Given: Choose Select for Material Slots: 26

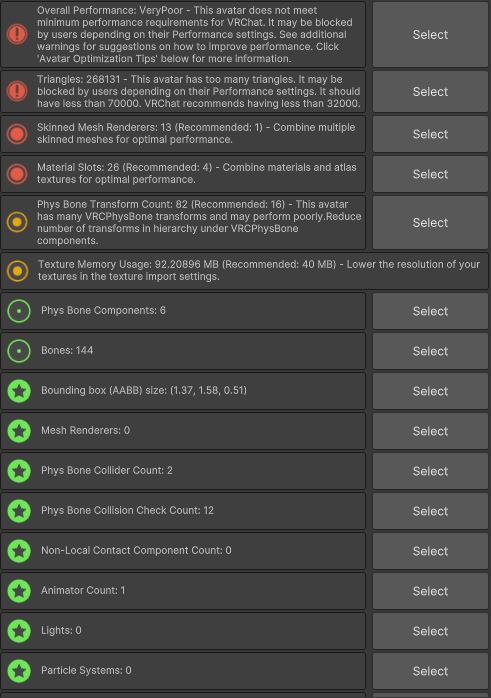Looking at the screenshot, I should tap(430, 174).
